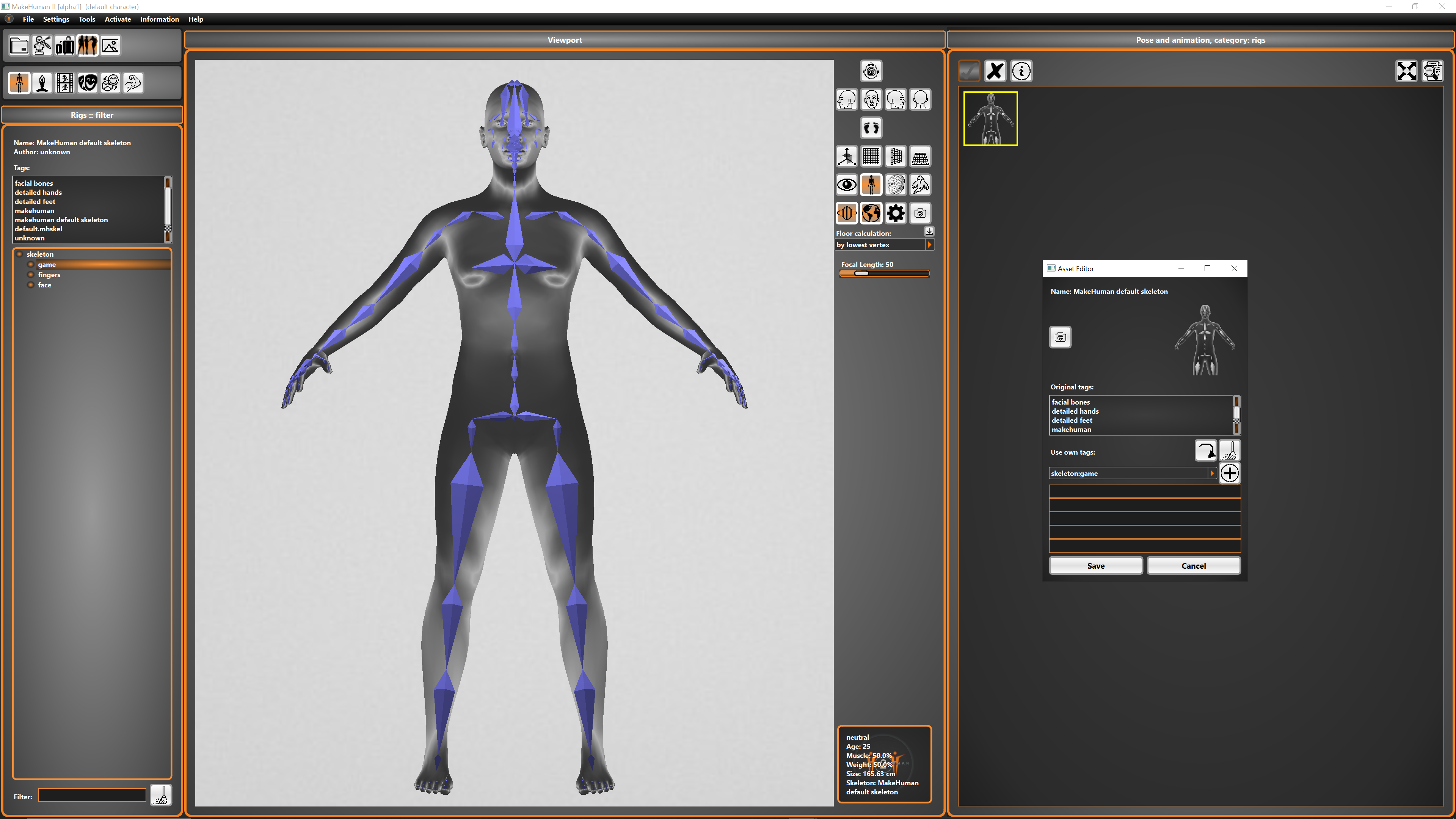Toggle the globe skybox icon

tap(871, 213)
